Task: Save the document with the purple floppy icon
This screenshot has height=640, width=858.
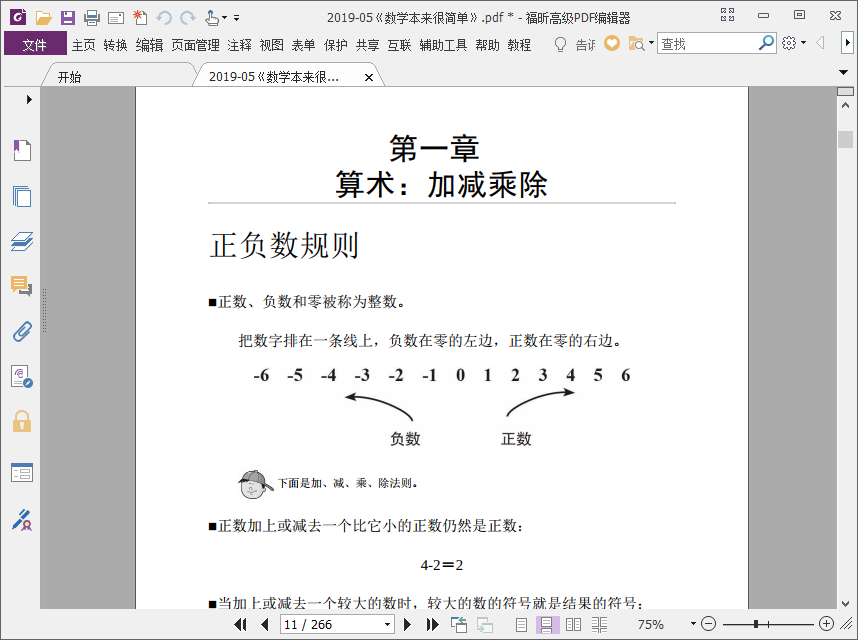Action: pos(68,18)
